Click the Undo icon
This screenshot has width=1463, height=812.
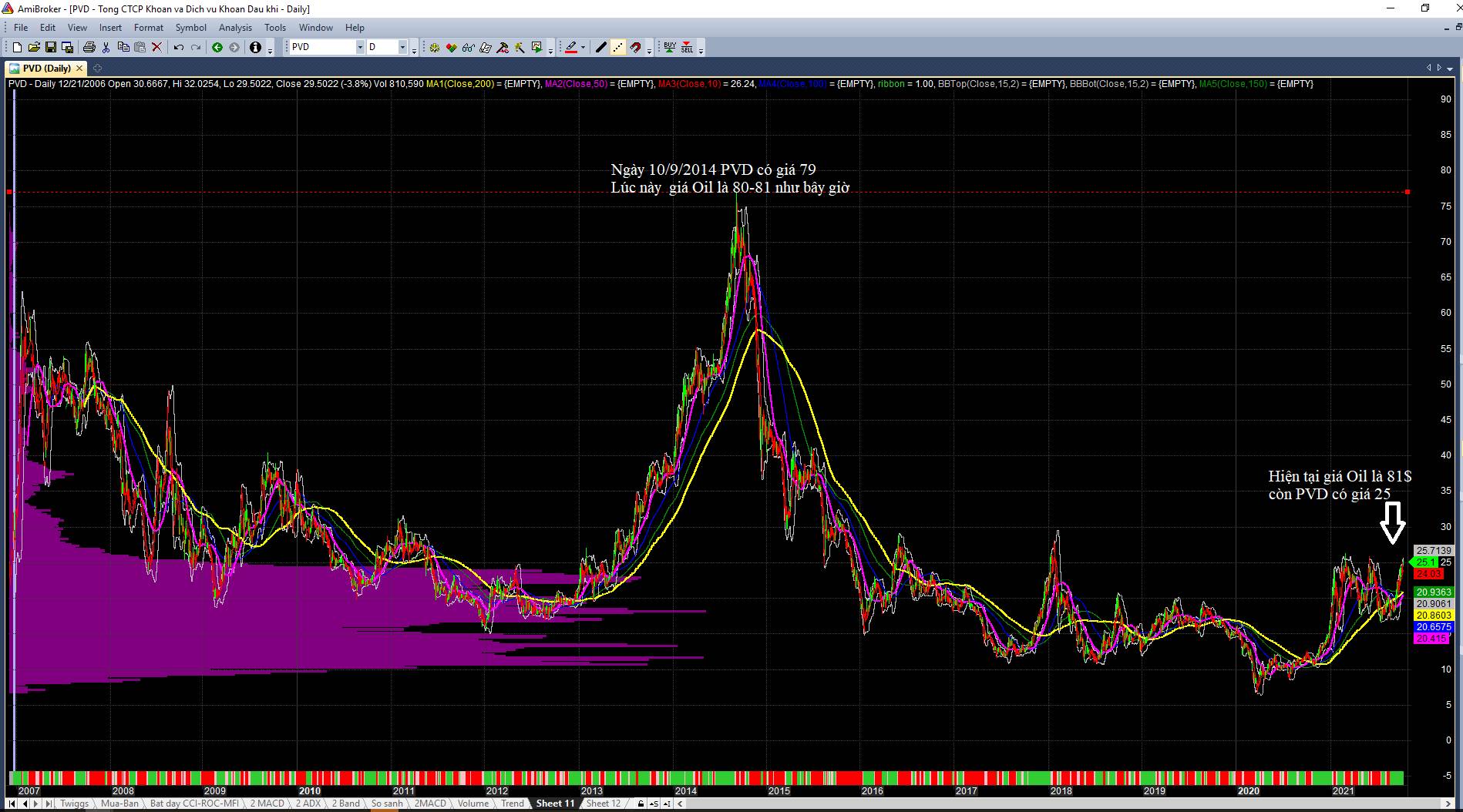click(178, 48)
